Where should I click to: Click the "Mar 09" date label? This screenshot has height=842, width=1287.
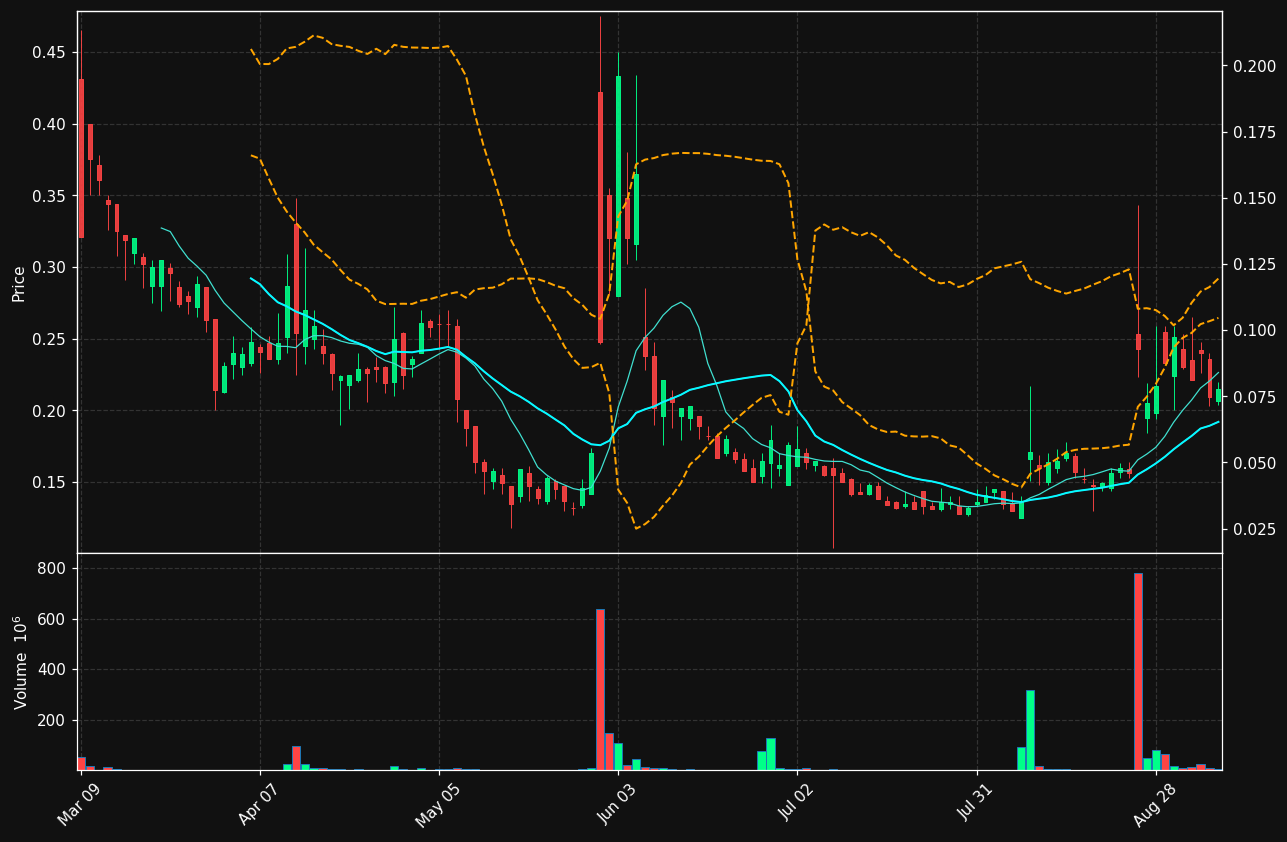point(80,804)
